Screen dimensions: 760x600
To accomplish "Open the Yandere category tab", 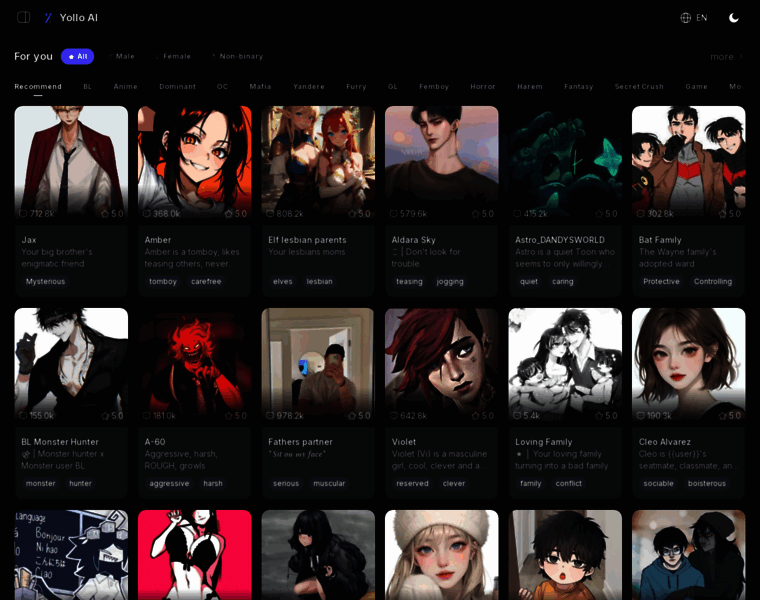I will coord(309,87).
